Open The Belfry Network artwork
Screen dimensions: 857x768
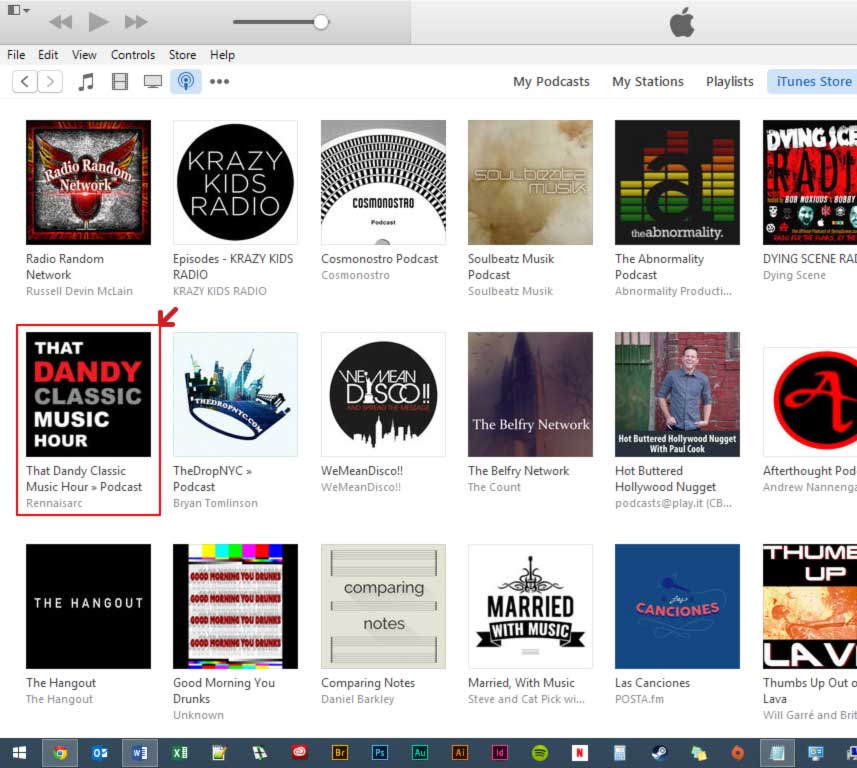(x=530, y=395)
